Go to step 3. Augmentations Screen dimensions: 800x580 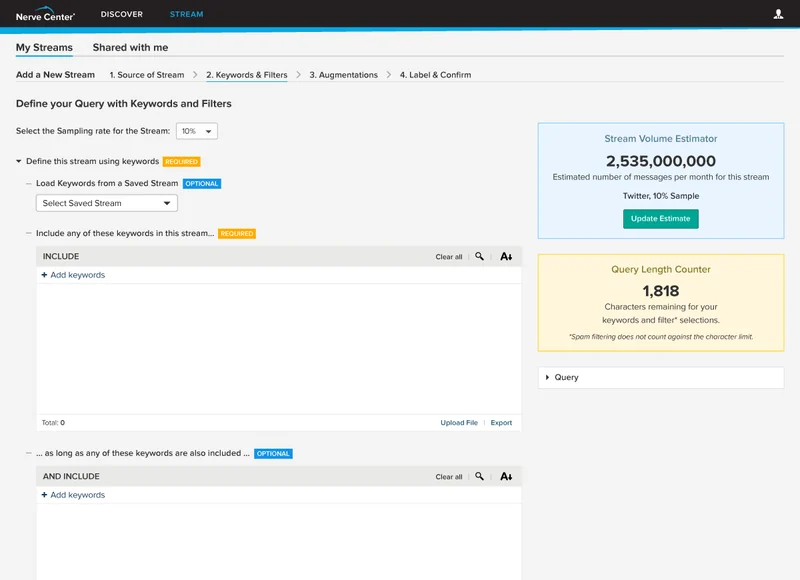[x=343, y=75]
